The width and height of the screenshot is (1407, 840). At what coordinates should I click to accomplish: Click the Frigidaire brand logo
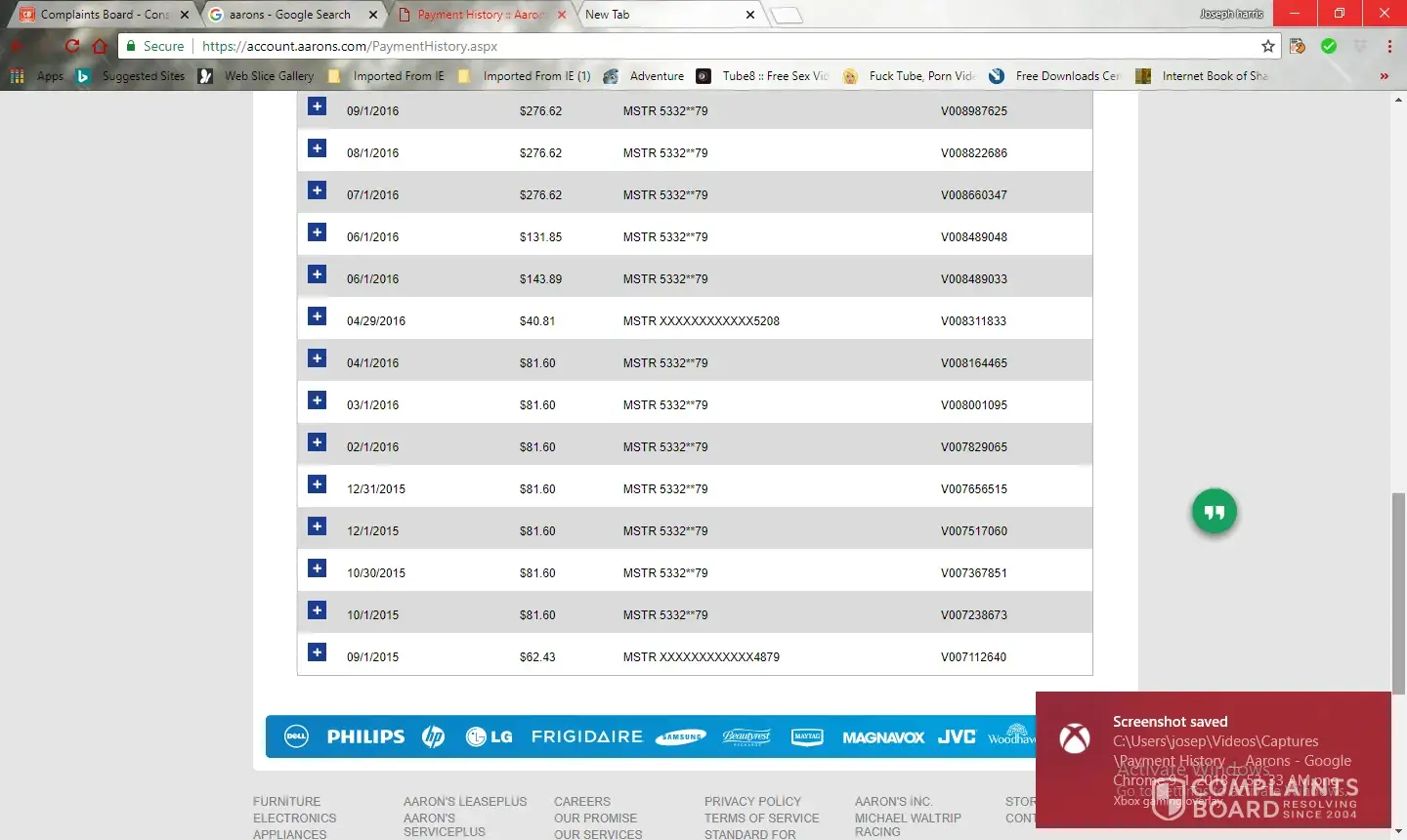click(587, 736)
